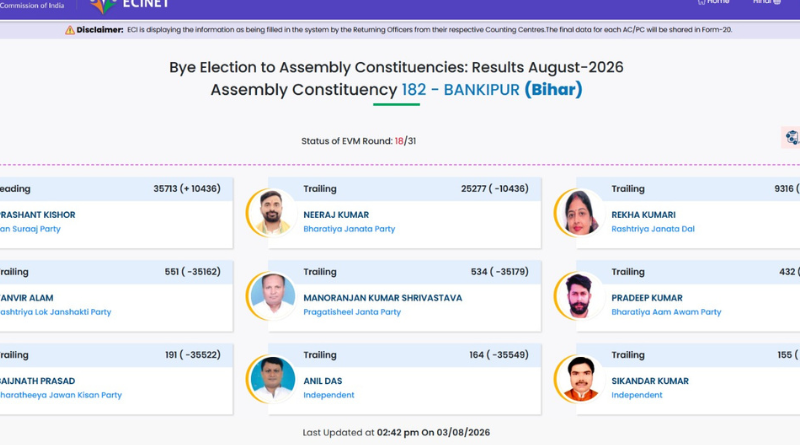Click Pradeep Kumar's candidate photo
This screenshot has width=800, height=445.
(580, 296)
